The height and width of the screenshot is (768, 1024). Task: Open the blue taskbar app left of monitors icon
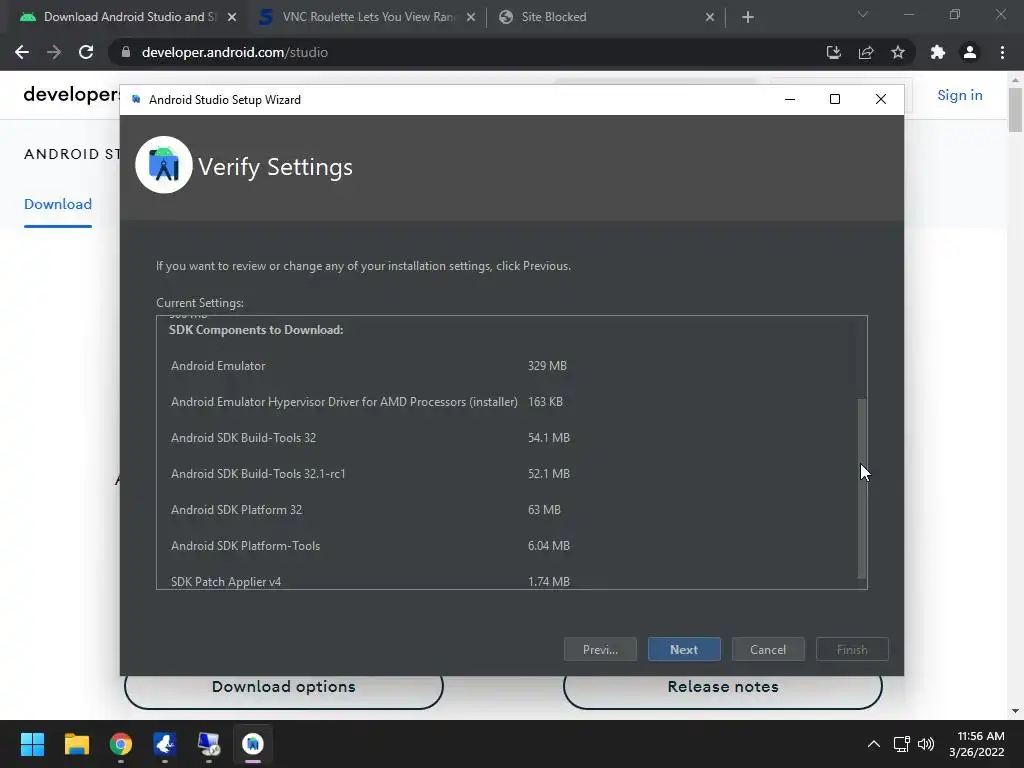(165, 744)
